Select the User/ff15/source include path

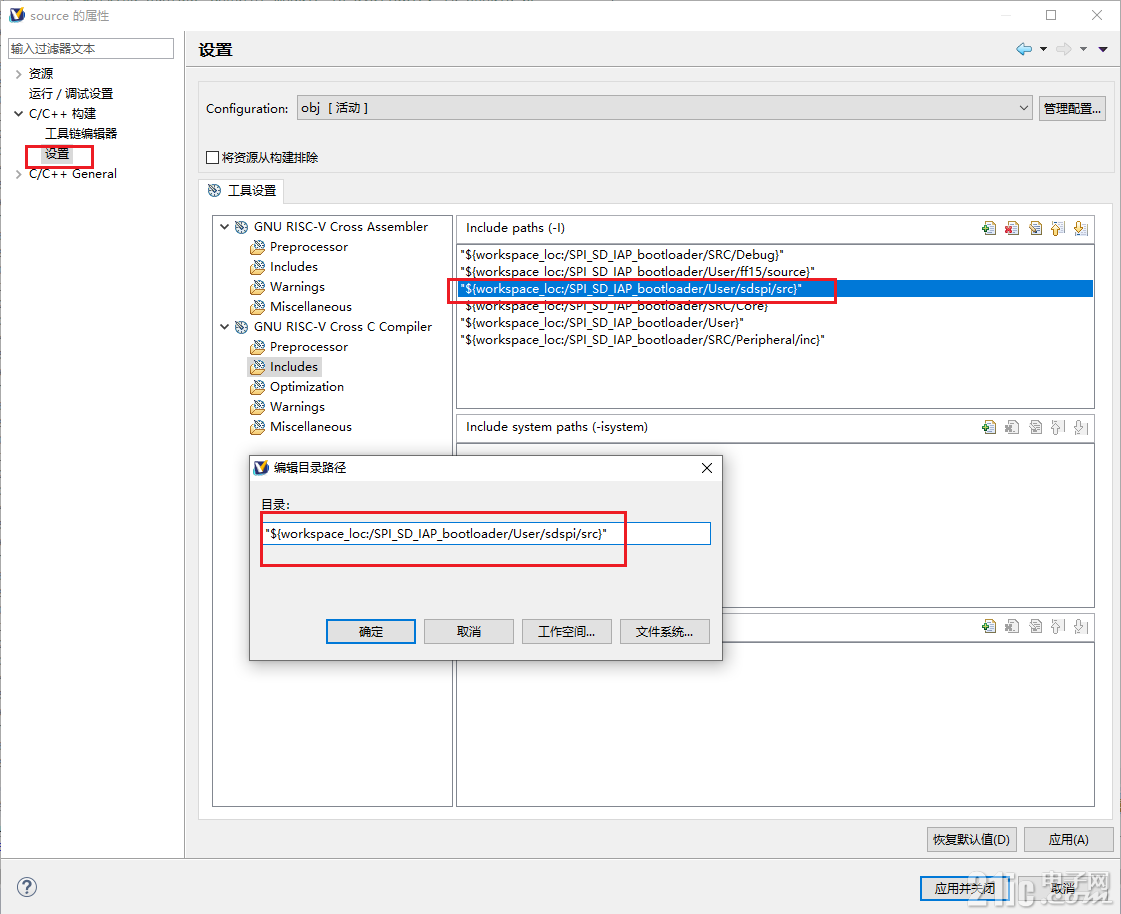coord(638,272)
